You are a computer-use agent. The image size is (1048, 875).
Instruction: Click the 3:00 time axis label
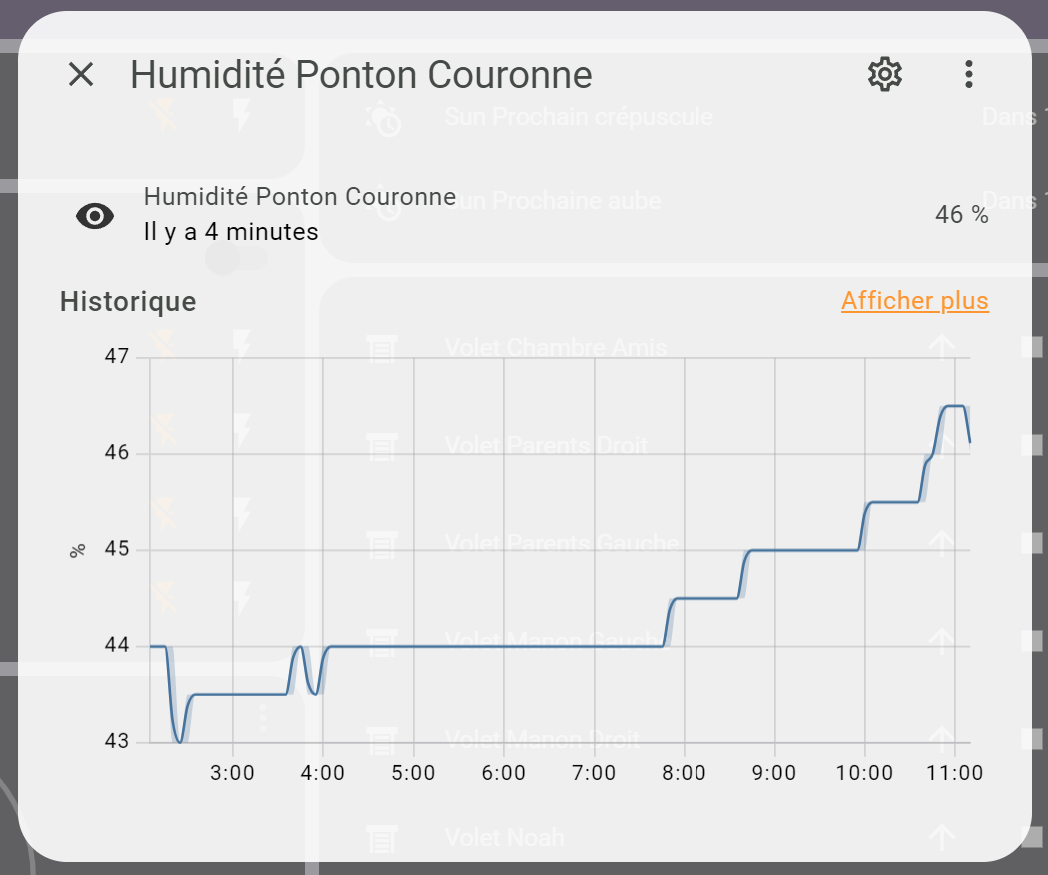(232, 773)
